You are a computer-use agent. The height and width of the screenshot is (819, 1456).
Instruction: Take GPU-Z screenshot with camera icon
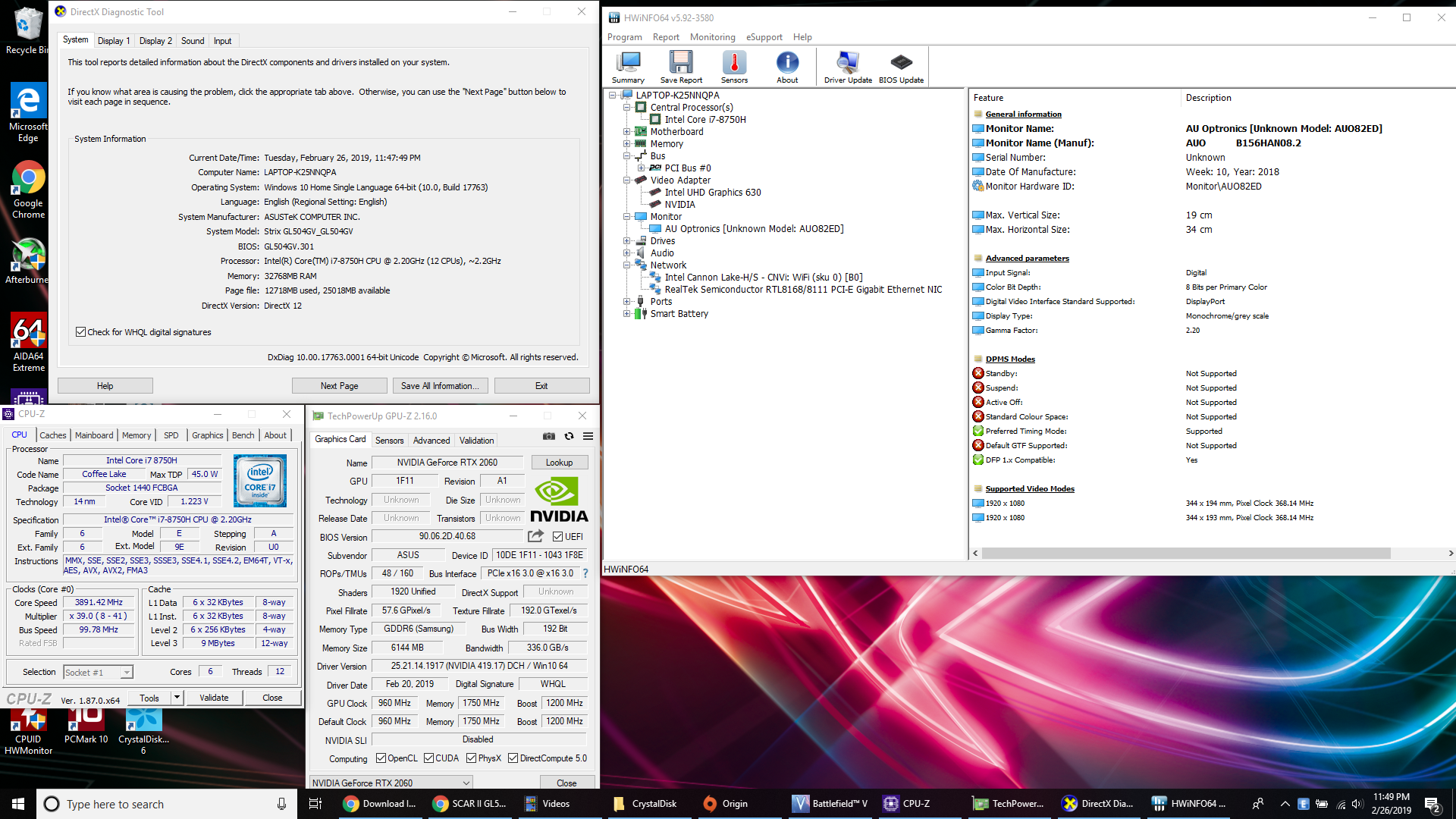point(549,436)
